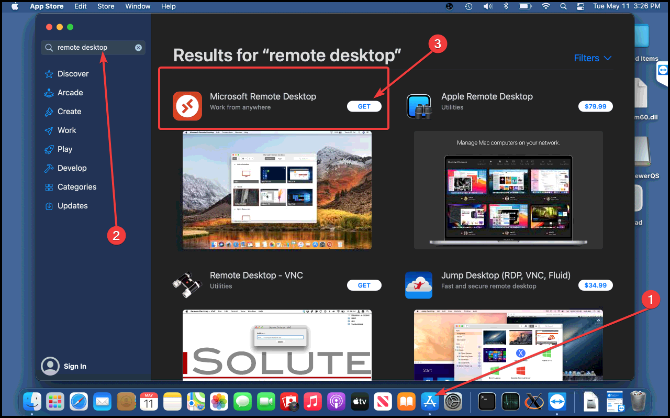Screen dimensions: 670x418
Task: Select the Work category in sidebar
Action: point(66,131)
